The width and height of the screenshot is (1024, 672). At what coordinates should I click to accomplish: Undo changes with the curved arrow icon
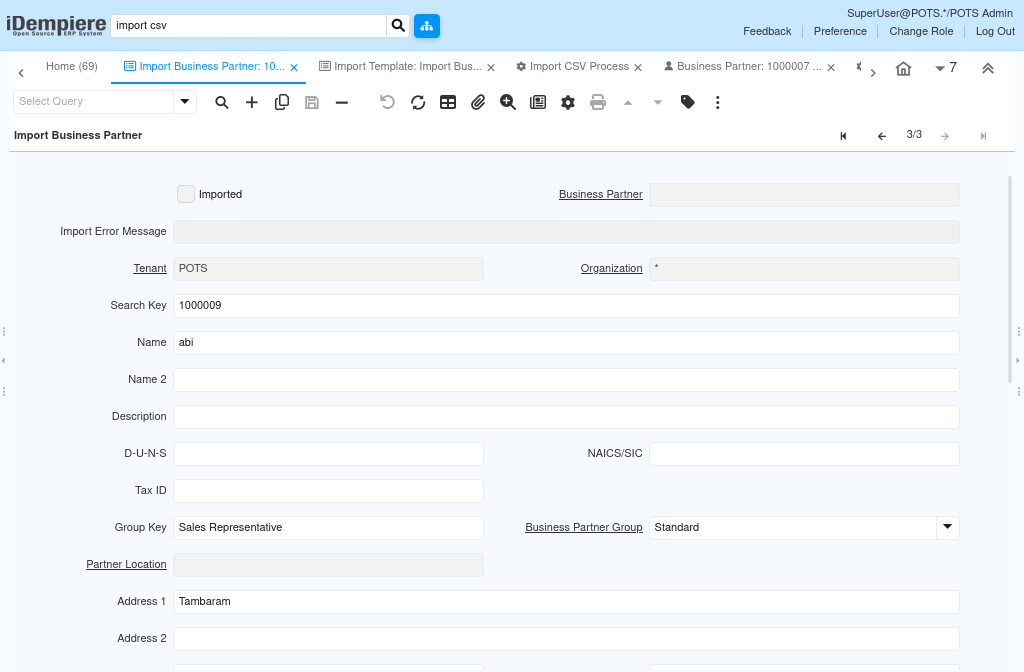(x=387, y=103)
